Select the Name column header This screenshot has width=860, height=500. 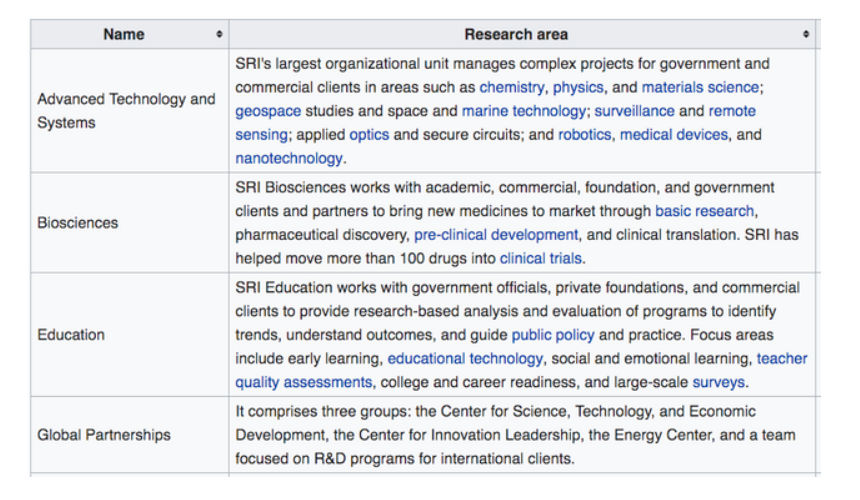(130, 35)
